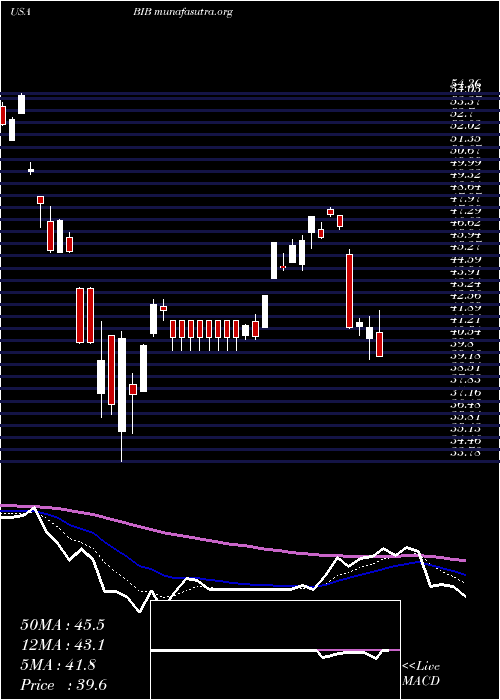Click the 36.48 price axis label
Screen dimensions: 500x700
pyautogui.click(x=465, y=404)
